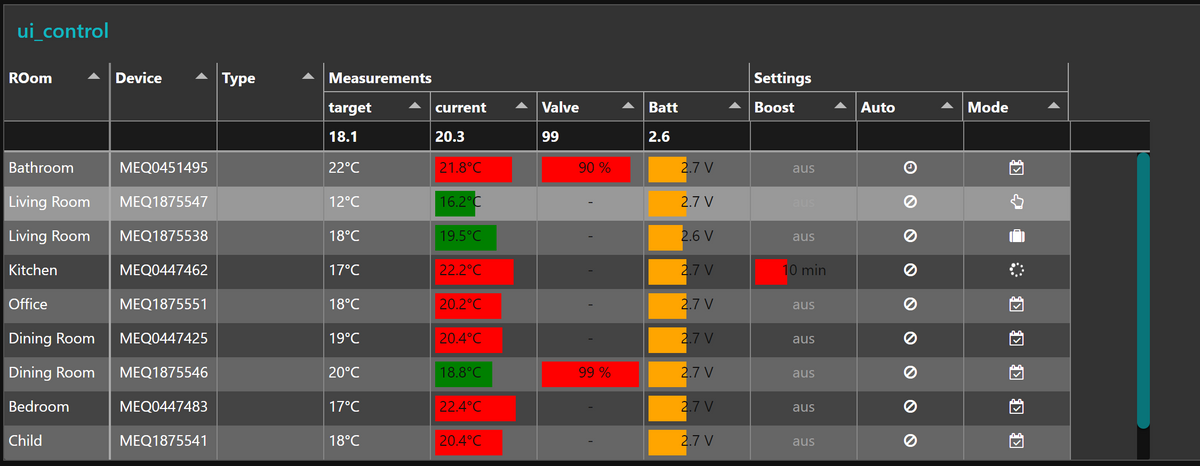The image size is (1200, 466).
Task: Click the calendar Mode icon in Office row
Action: (1017, 304)
